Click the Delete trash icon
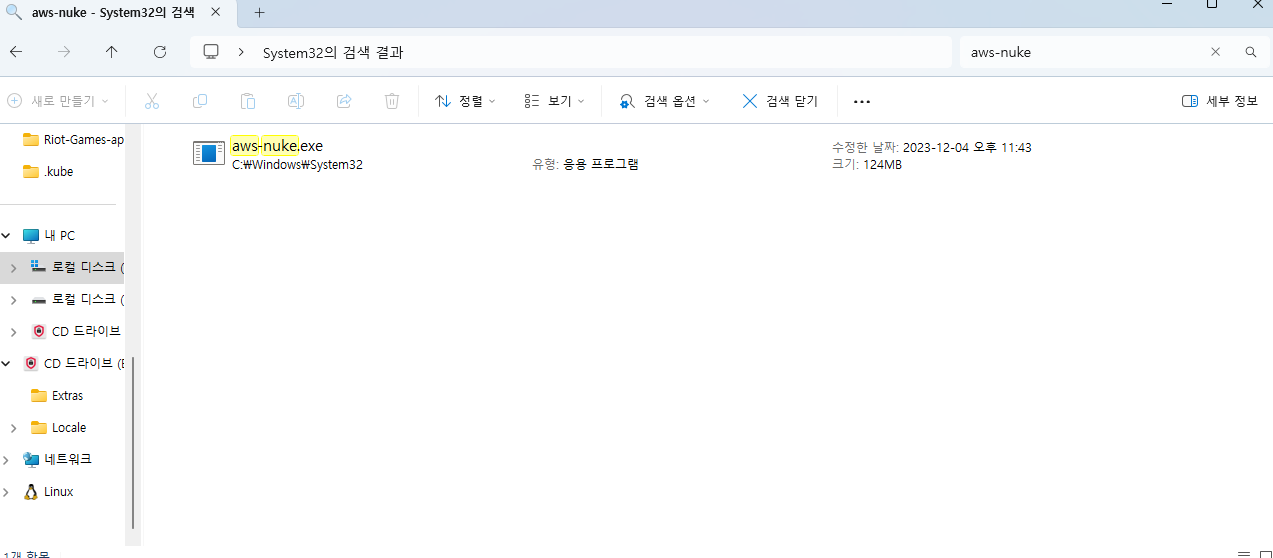Image resolution: width=1273 pixels, height=558 pixels. pyautogui.click(x=392, y=101)
